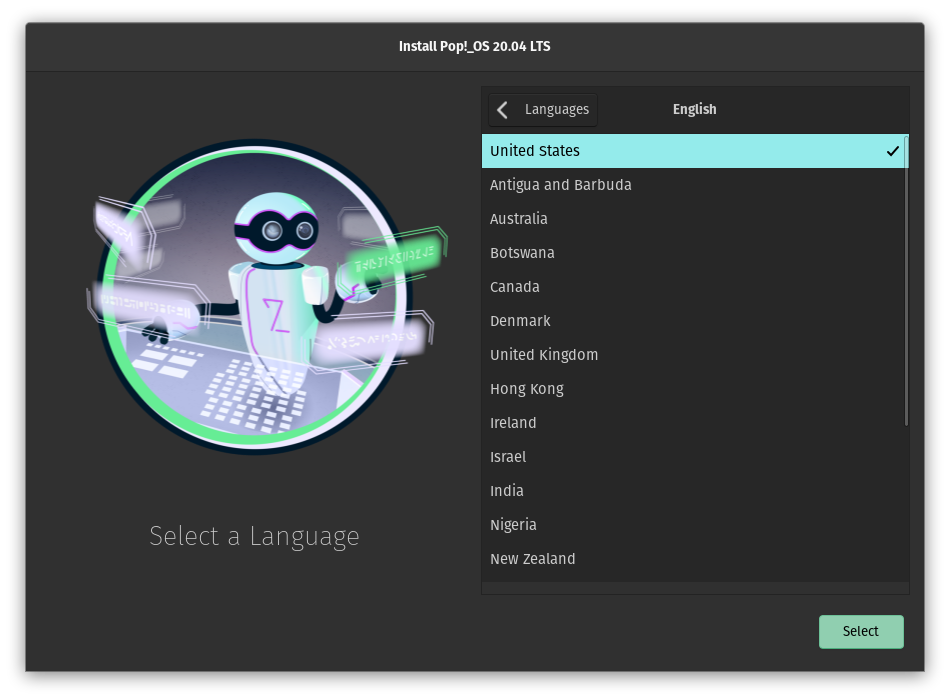Pick Australia as the region
The height and width of the screenshot is (700, 950).
coord(694,219)
